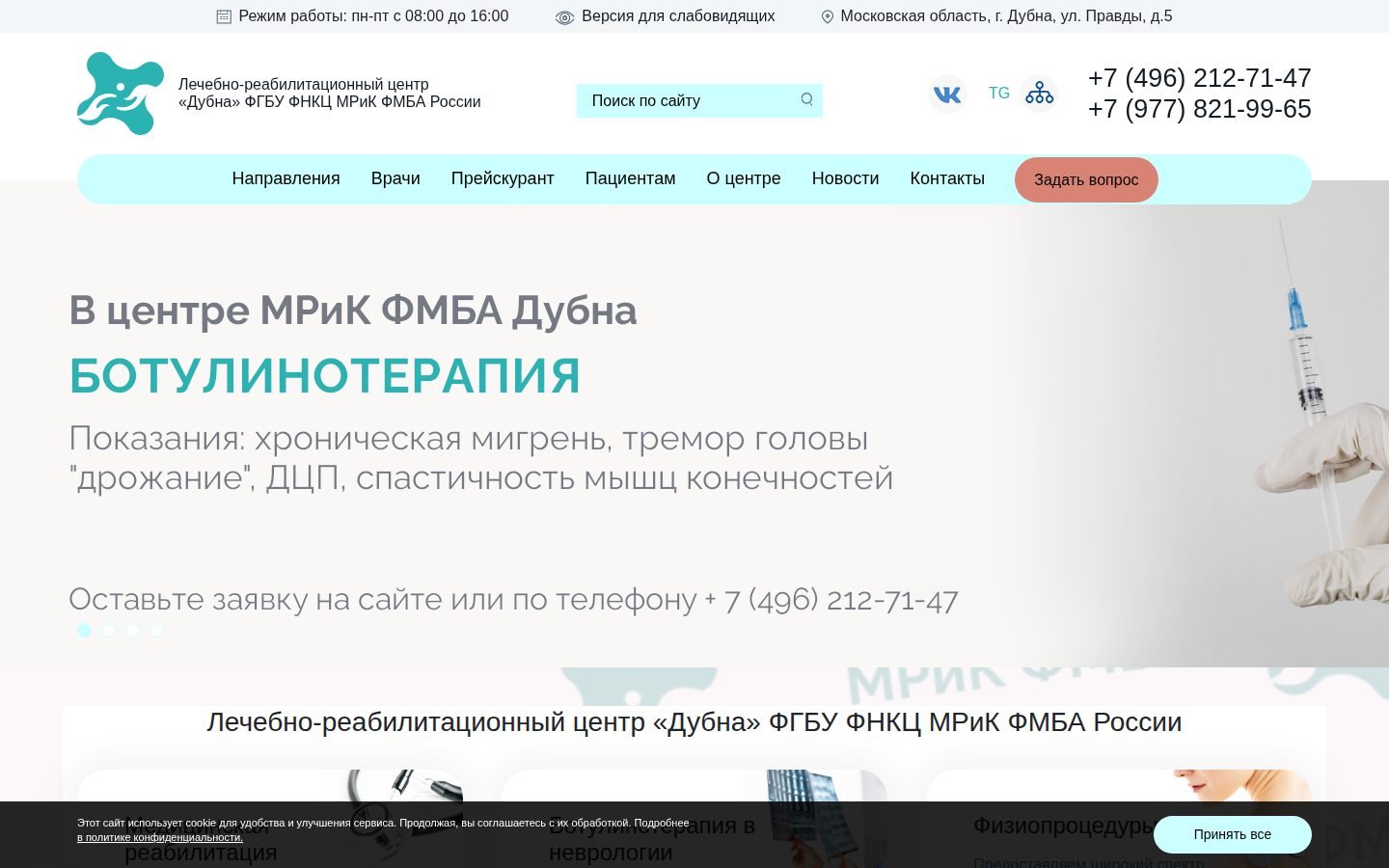Click the Задать вопрос button
The image size is (1389, 868).
point(1086,179)
